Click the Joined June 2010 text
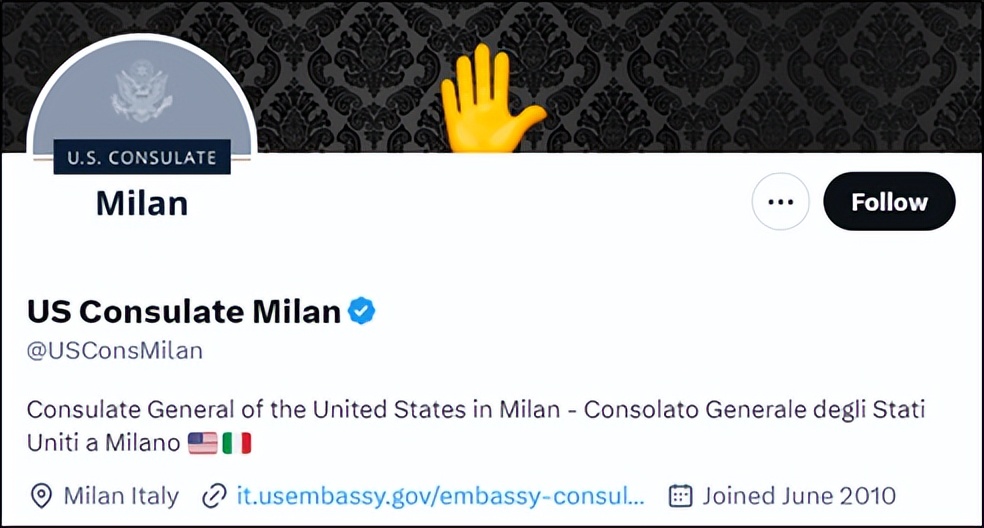This screenshot has height=528, width=984. 798,495
